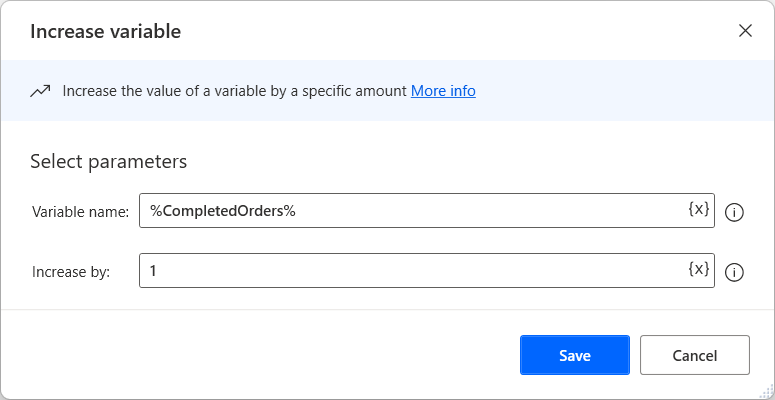The height and width of the screenshot is (400, 775).
Task: Click empty footer area left of Save
Action: 260,355
